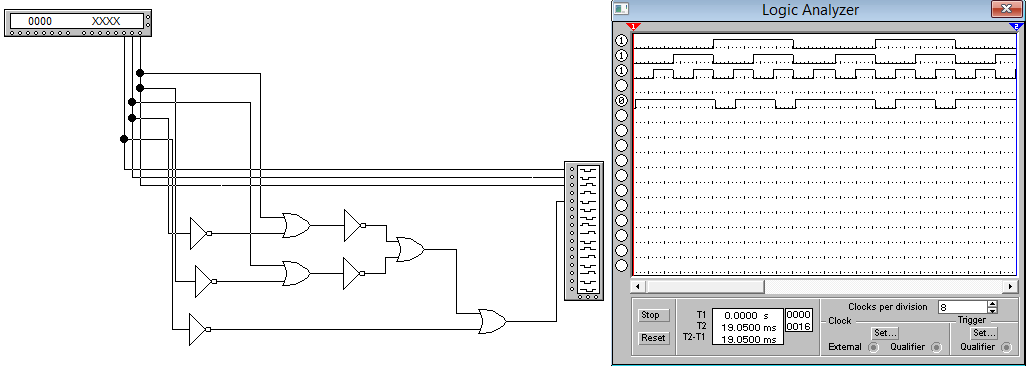Screen dimensions: 1028x369
Task: Click the hex readout 0000
Action: coord(799,315)
